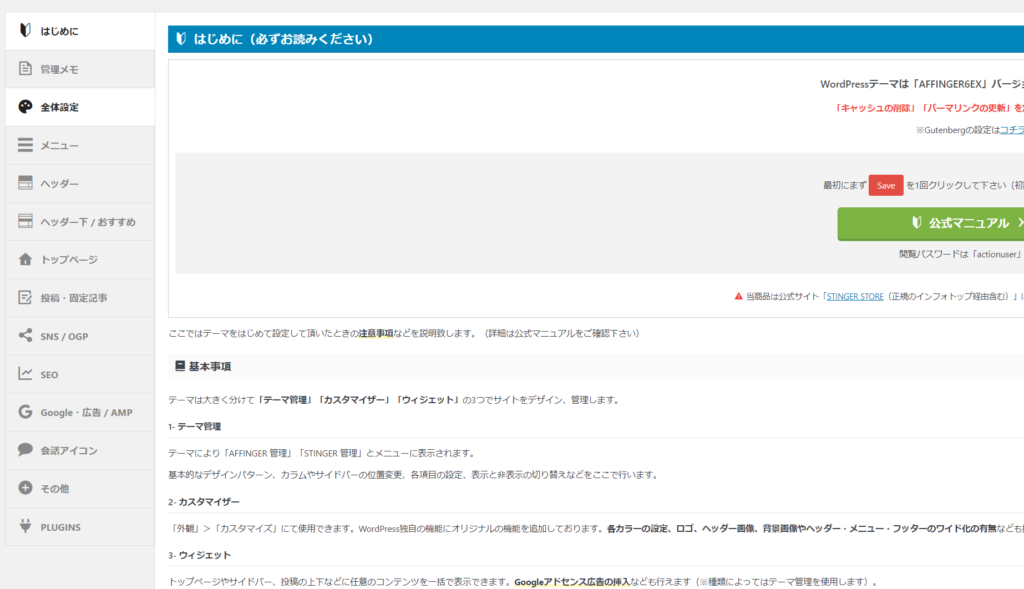Image resolution: width=1024 pixels, height=589 pixels.
Task: Open the green 公式マニュアル button
Action: pyautogui.click(x=931, y=223)
